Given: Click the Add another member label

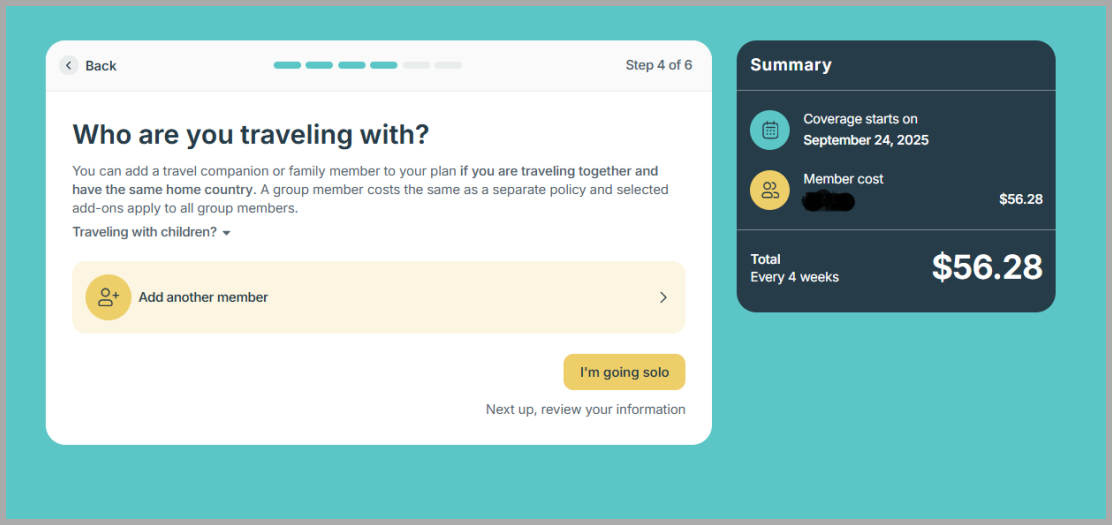Looking at the screenshot, I should (203, 297).
